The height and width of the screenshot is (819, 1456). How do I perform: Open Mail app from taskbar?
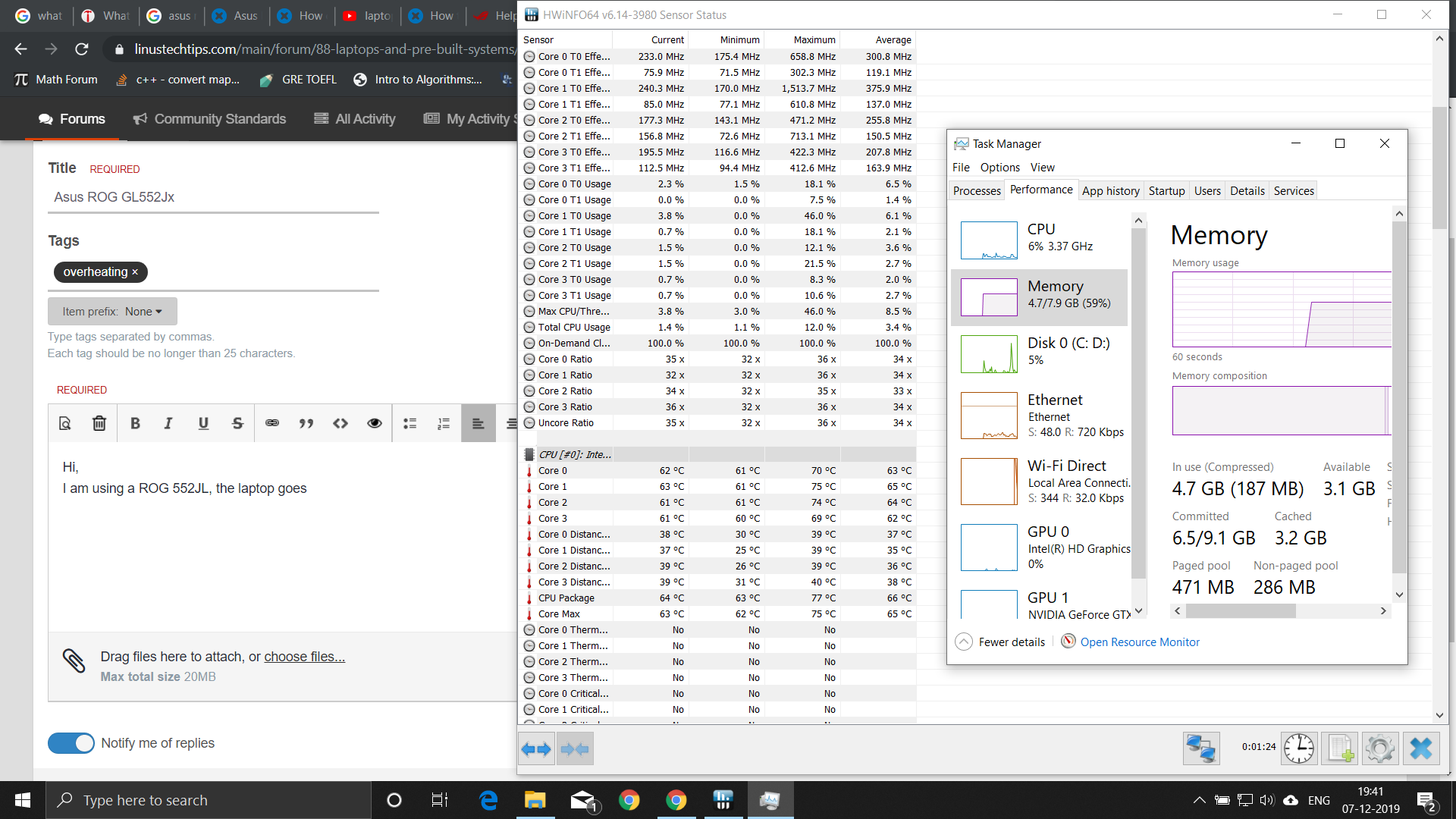(582, 800)
